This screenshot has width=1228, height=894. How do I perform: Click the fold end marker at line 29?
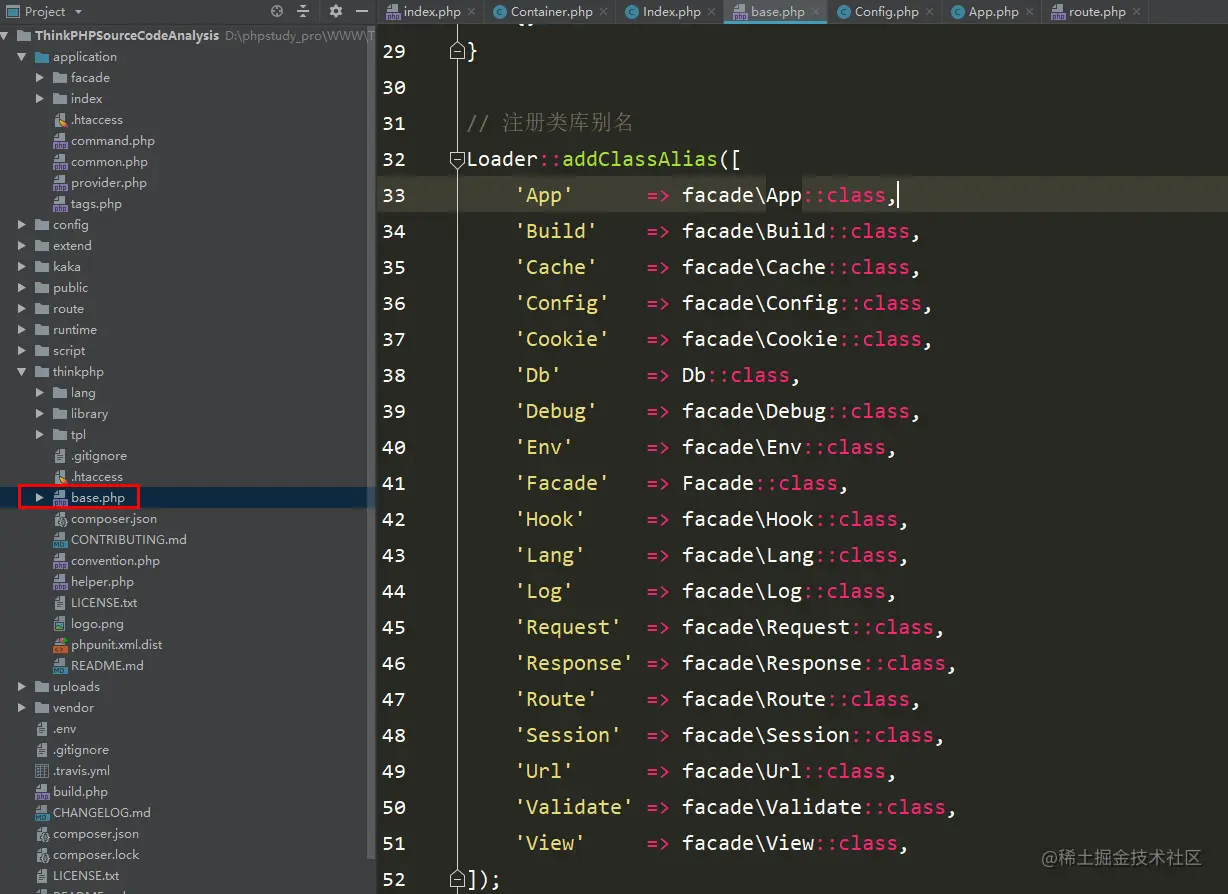click(457, 51)
